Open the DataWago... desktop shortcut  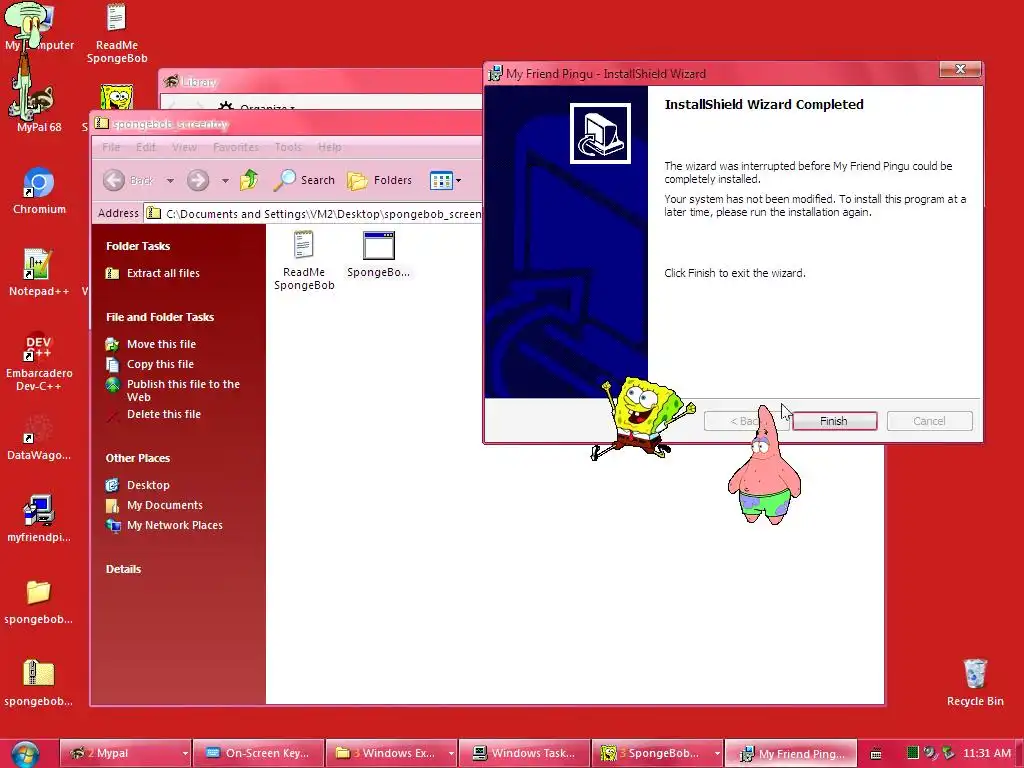tap(39, 436)
